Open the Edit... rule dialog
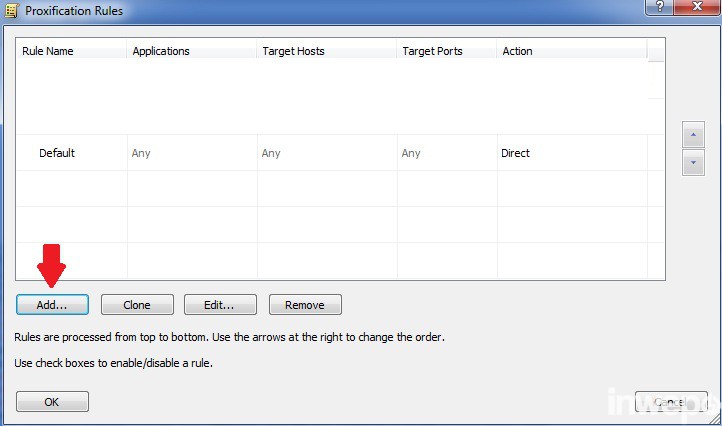 (x=220, y=304)
